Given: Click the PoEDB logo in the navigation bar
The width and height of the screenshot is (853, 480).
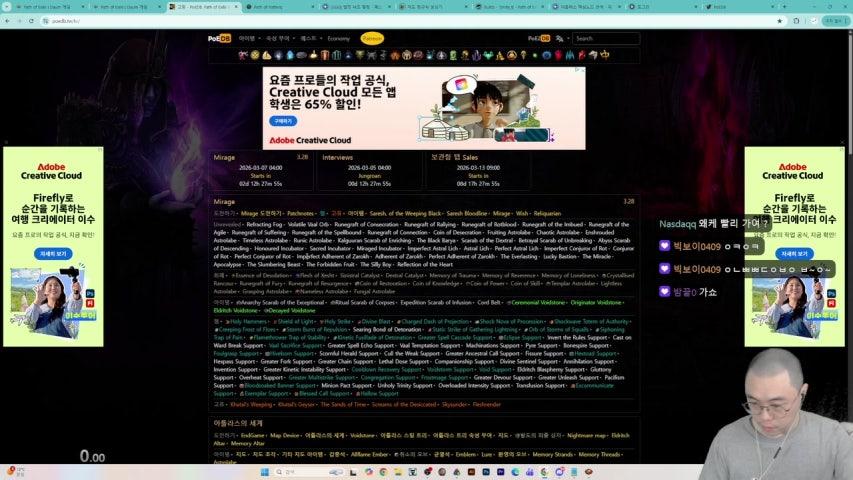Looking at the screenshot, I should click(219, 38).
